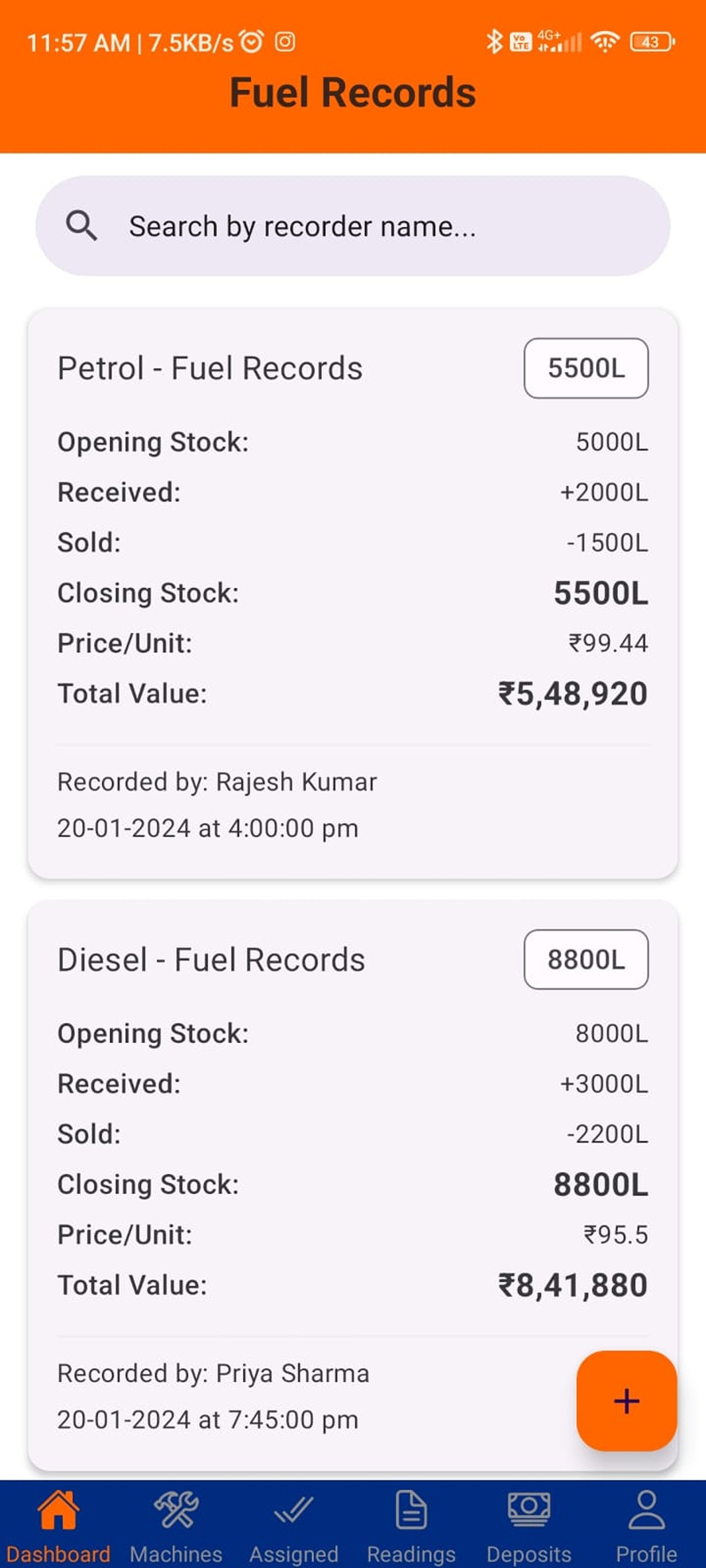Tap the Instagram status bar icon

pos(285,42)
